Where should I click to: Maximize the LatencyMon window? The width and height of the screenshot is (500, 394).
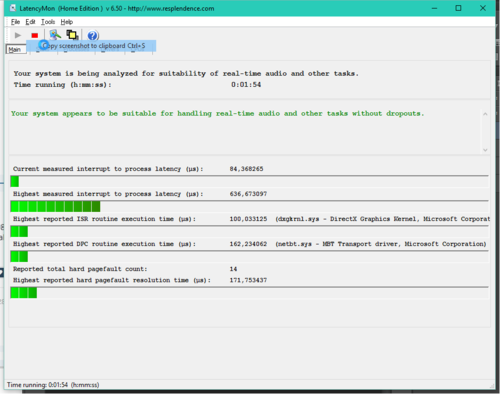click(x=458, y=8)
